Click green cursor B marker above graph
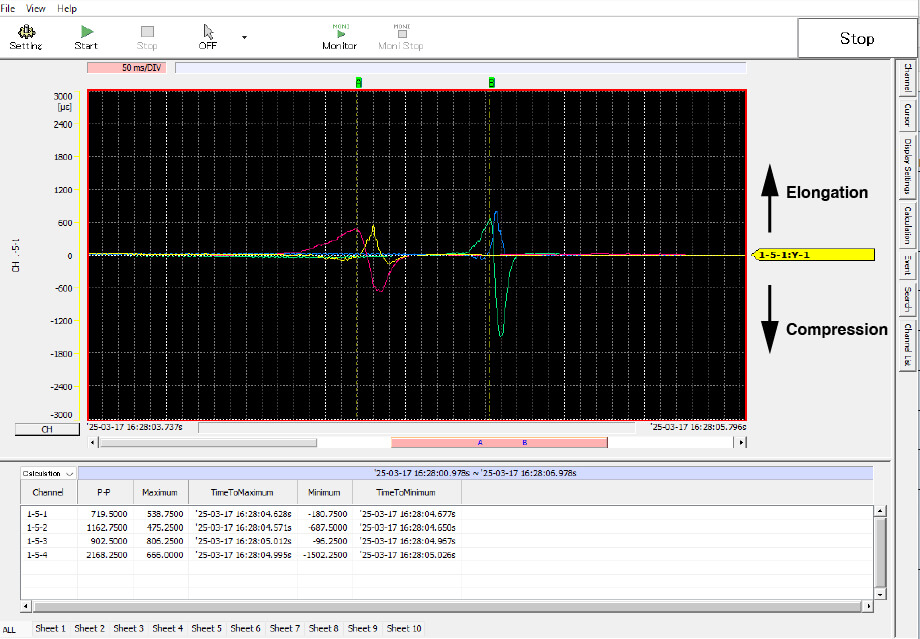Viewport: 920px width, 639px height. pos(491,82)
